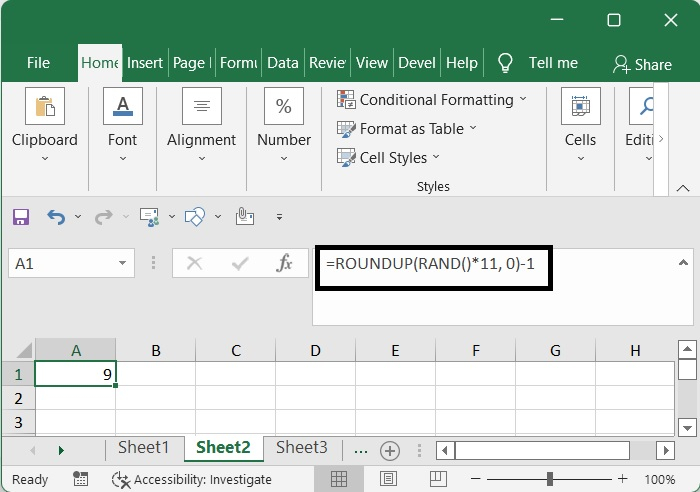Screen dimensions: 700x492
Task: Click the Save icon in quick access toolbar
Action: pyautogui.click(x=21, y=217)
